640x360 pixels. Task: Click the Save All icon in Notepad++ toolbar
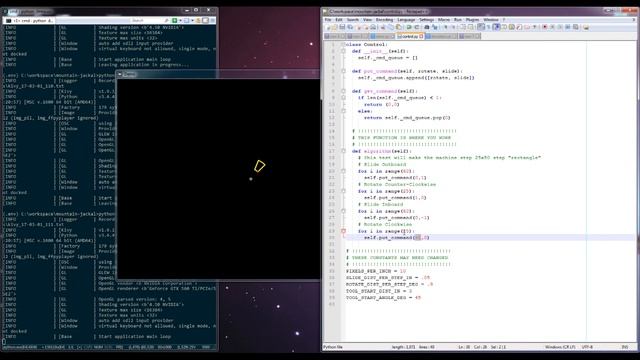pyautogui.click(x=350, y=27)
